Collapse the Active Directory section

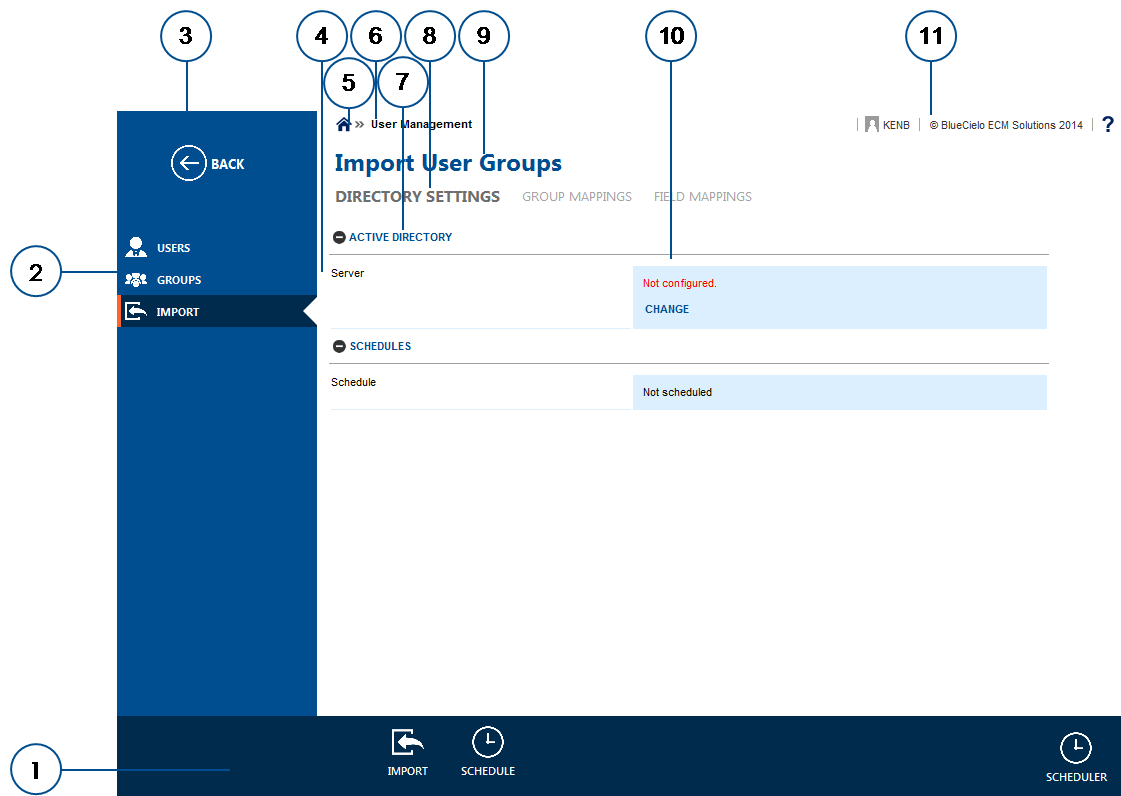[339, 237]
